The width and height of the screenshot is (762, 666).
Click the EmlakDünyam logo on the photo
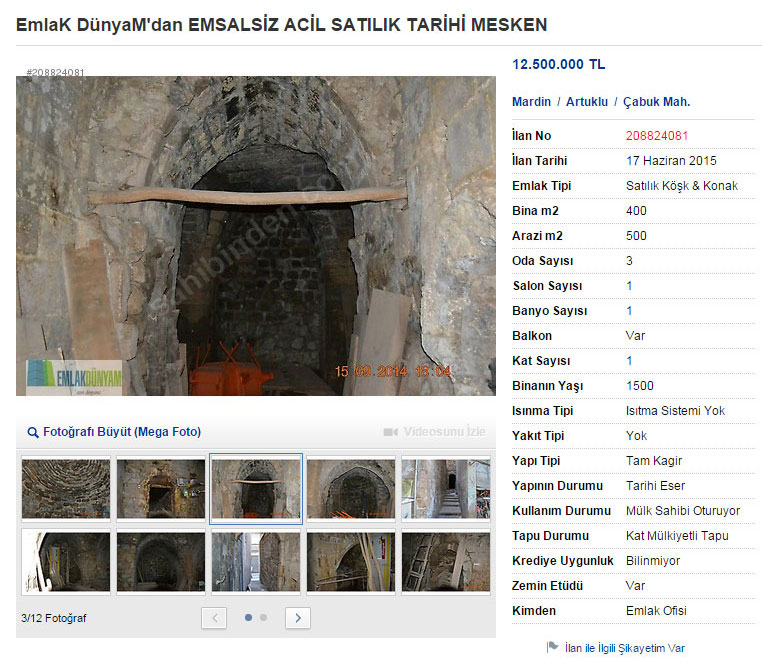74,377
